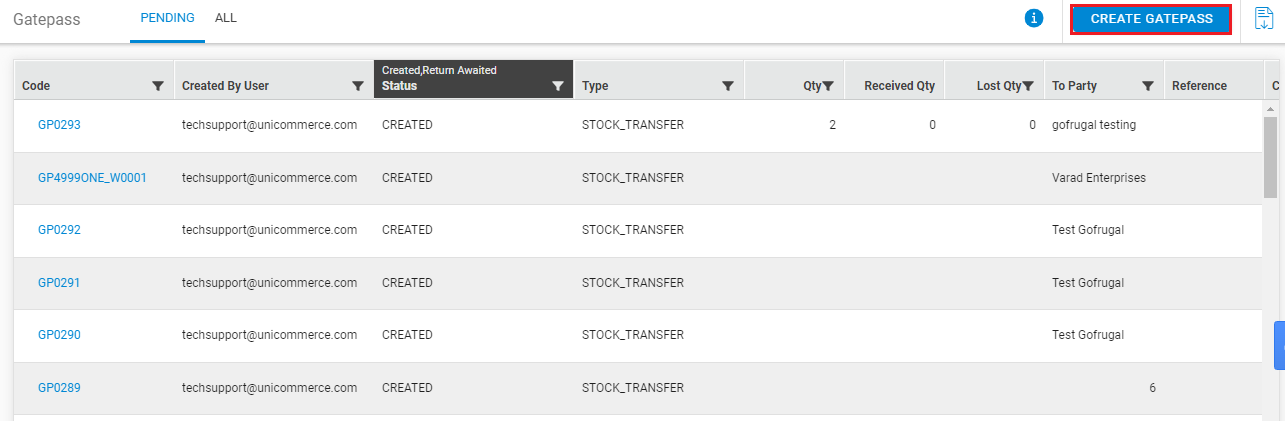Open the Lost Qty column filter
Image resolution: width=1285 pixels, height=421 pixels.
click(x=1028, y=86)
